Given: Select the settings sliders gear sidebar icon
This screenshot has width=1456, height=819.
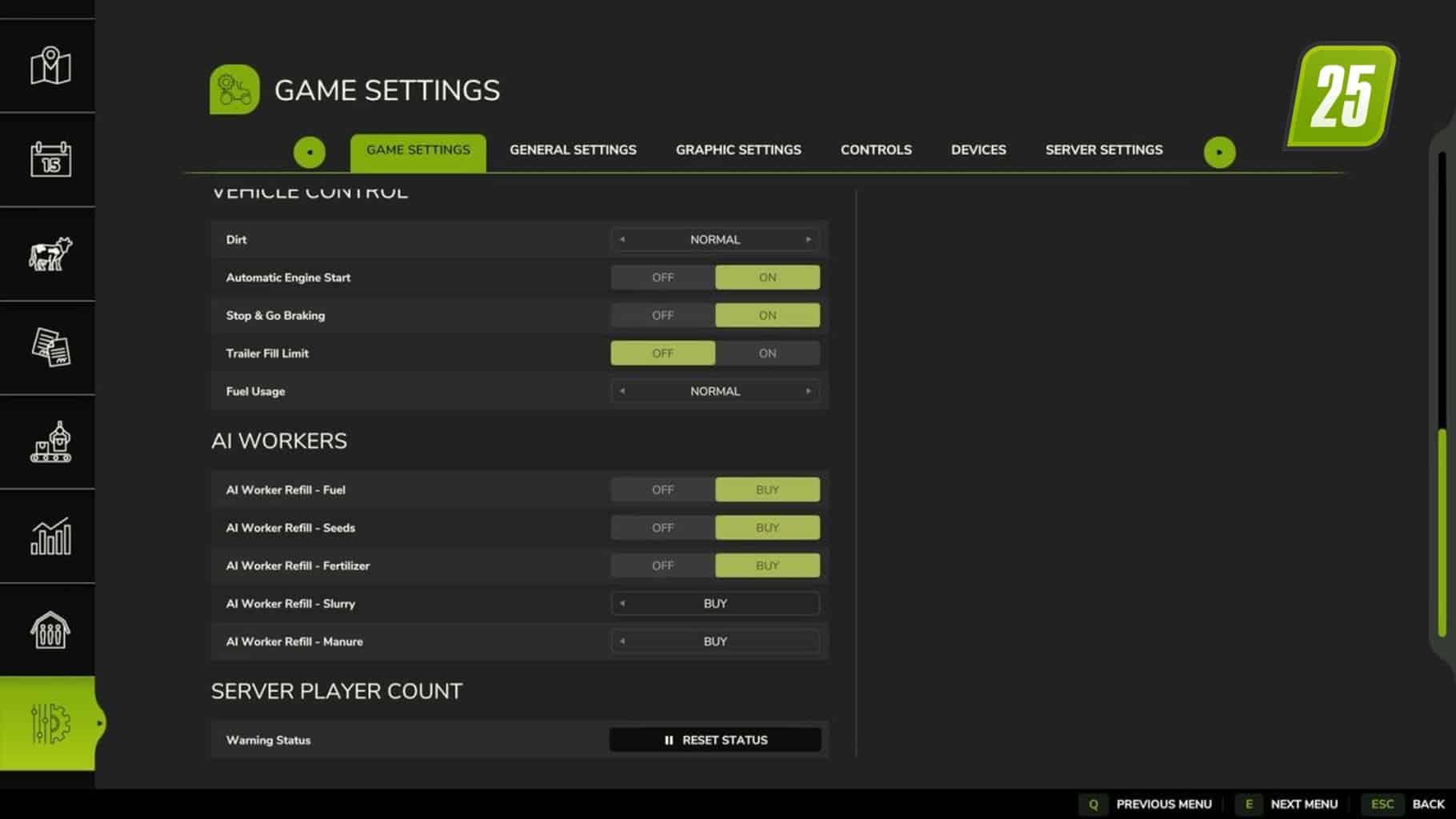Looking at the screenshot, I should pyautogui.click(x=50, y=723).
